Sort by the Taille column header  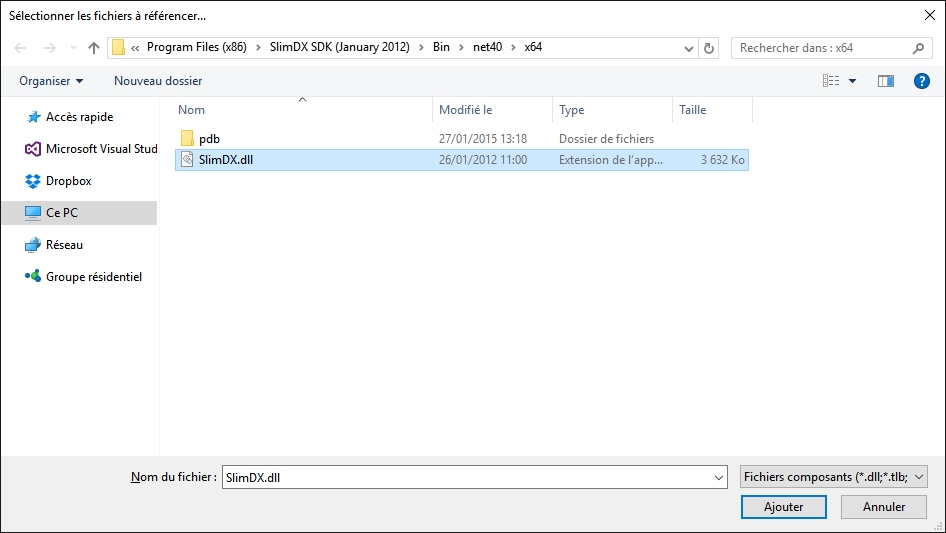tap(713, 110)
